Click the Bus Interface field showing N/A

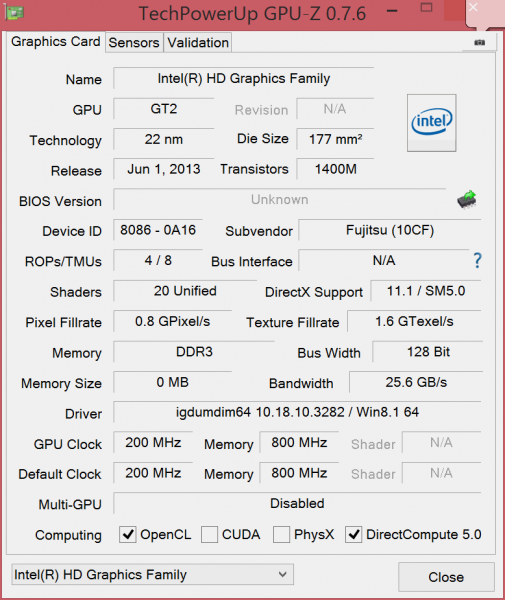click(x=384, y=261)
